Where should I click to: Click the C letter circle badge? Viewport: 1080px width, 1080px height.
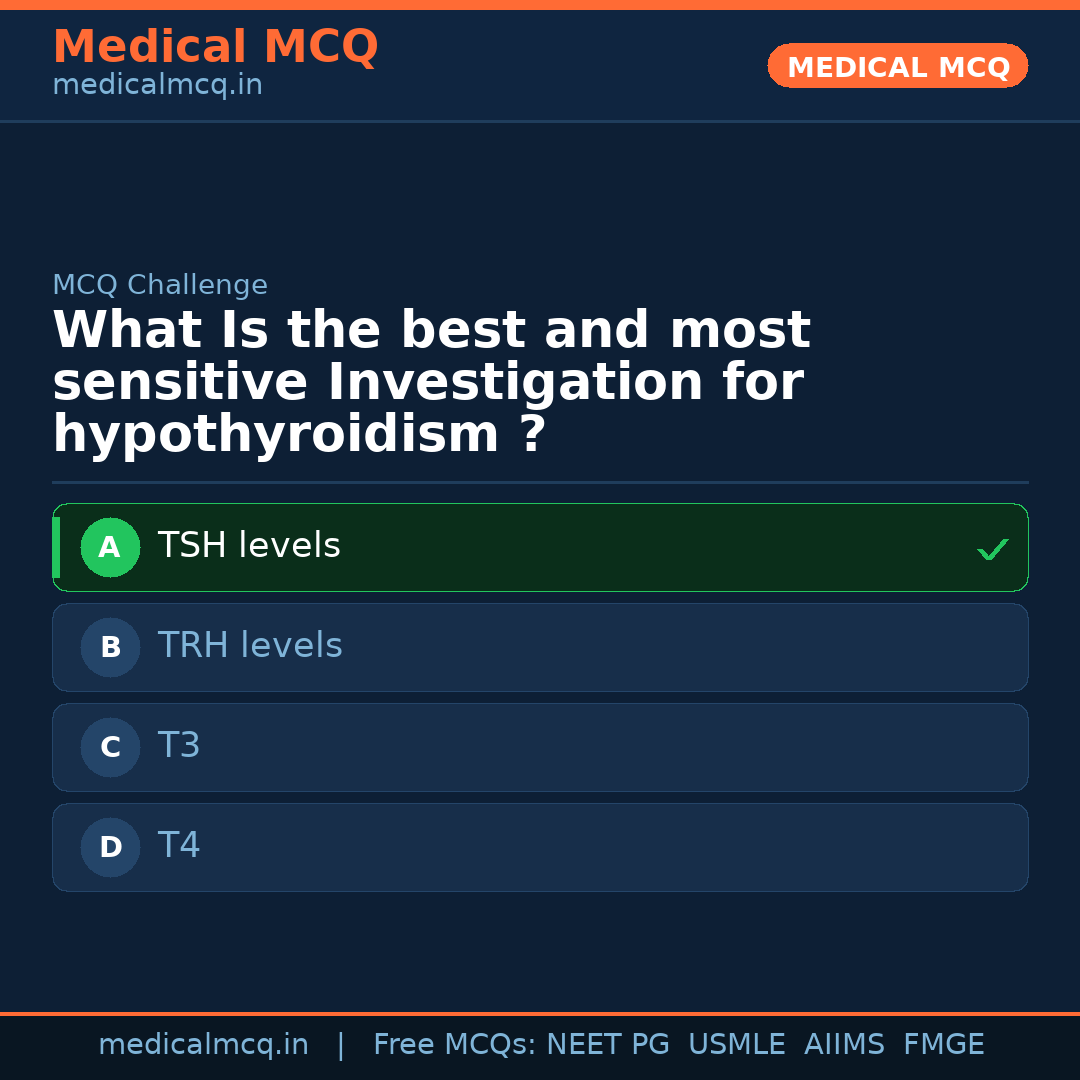[x=110, y=748]
